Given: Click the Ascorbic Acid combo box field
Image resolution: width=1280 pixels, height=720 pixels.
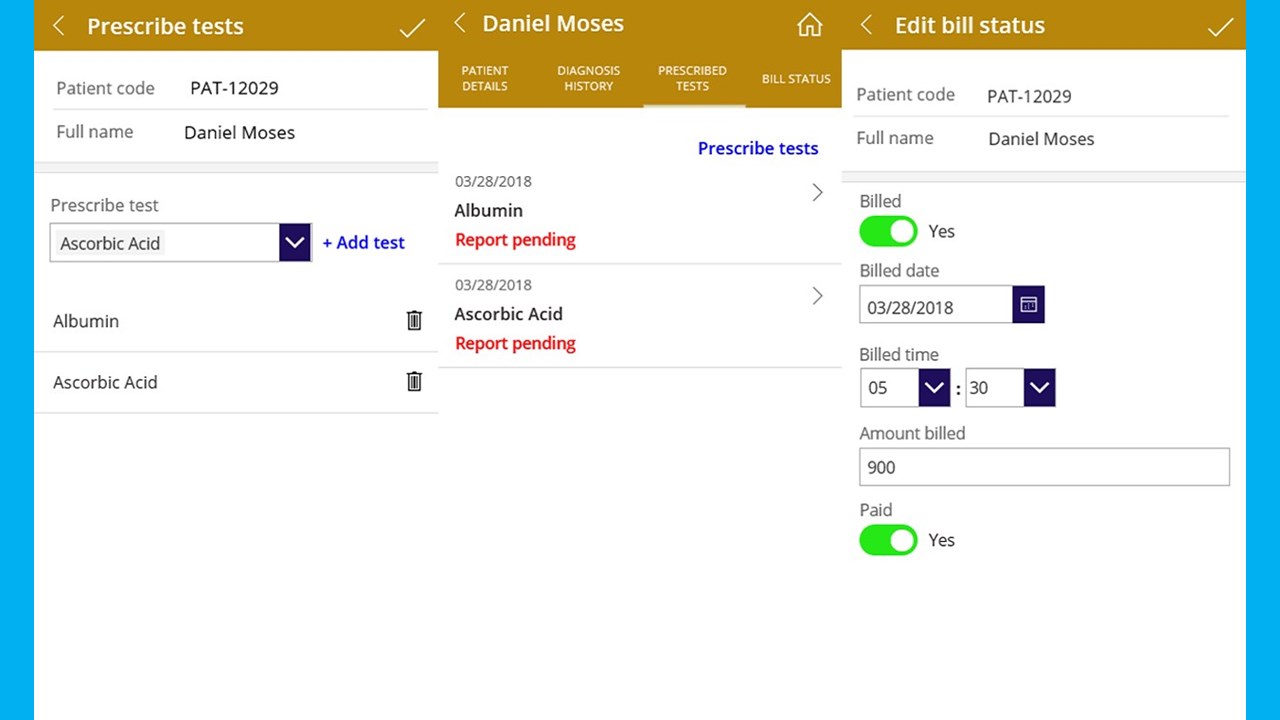Looking at the screenshot, I should coord(165,242).
